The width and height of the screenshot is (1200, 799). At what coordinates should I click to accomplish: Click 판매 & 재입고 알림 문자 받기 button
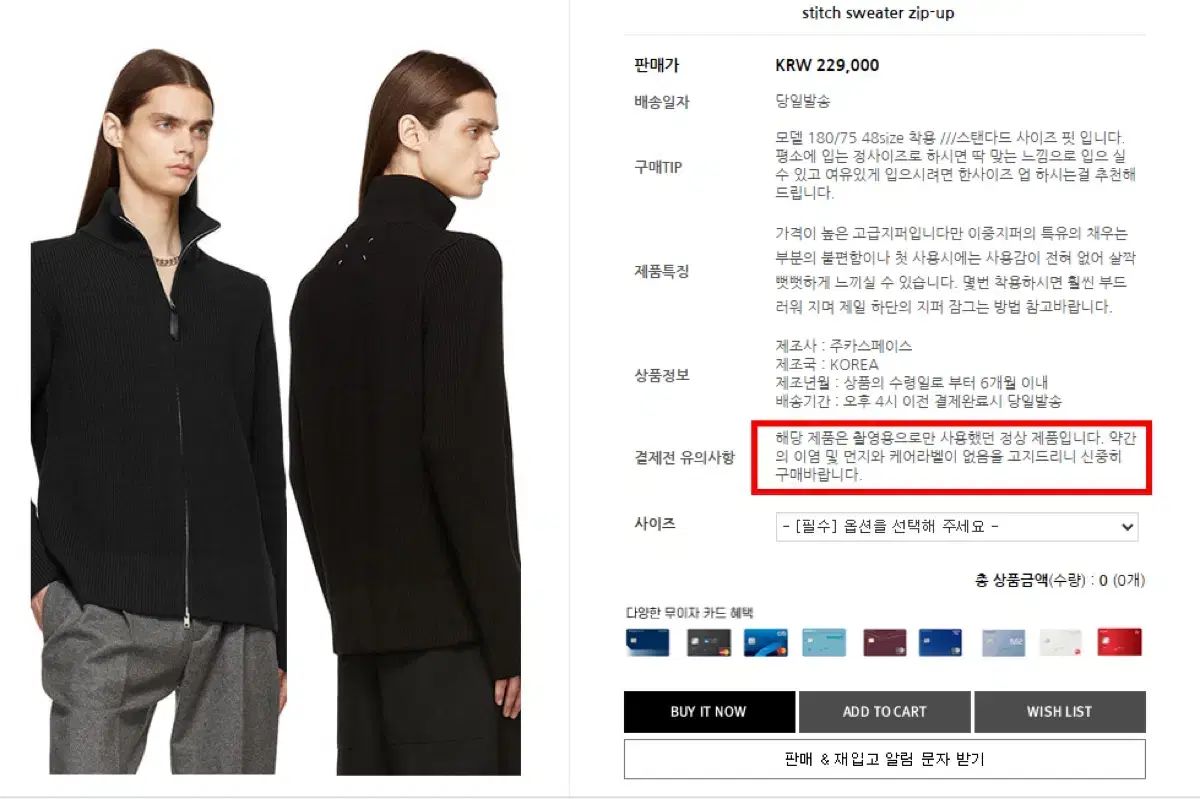[x=885, y=759]
